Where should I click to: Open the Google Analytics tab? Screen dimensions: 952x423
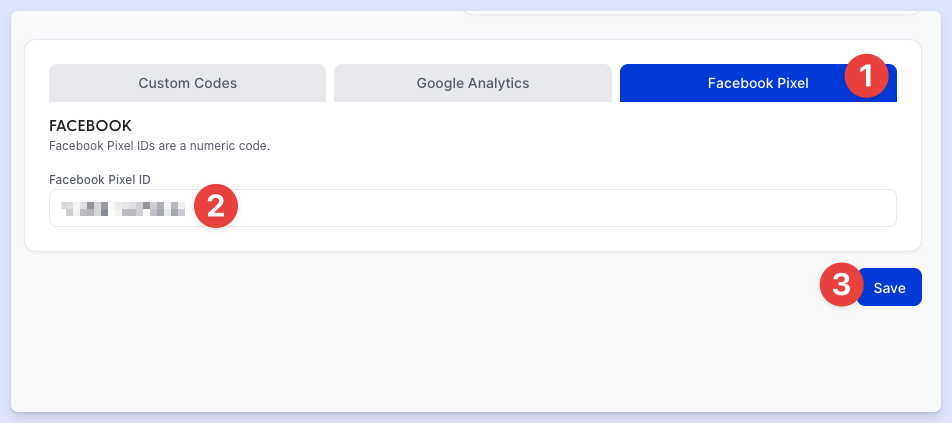472,83
